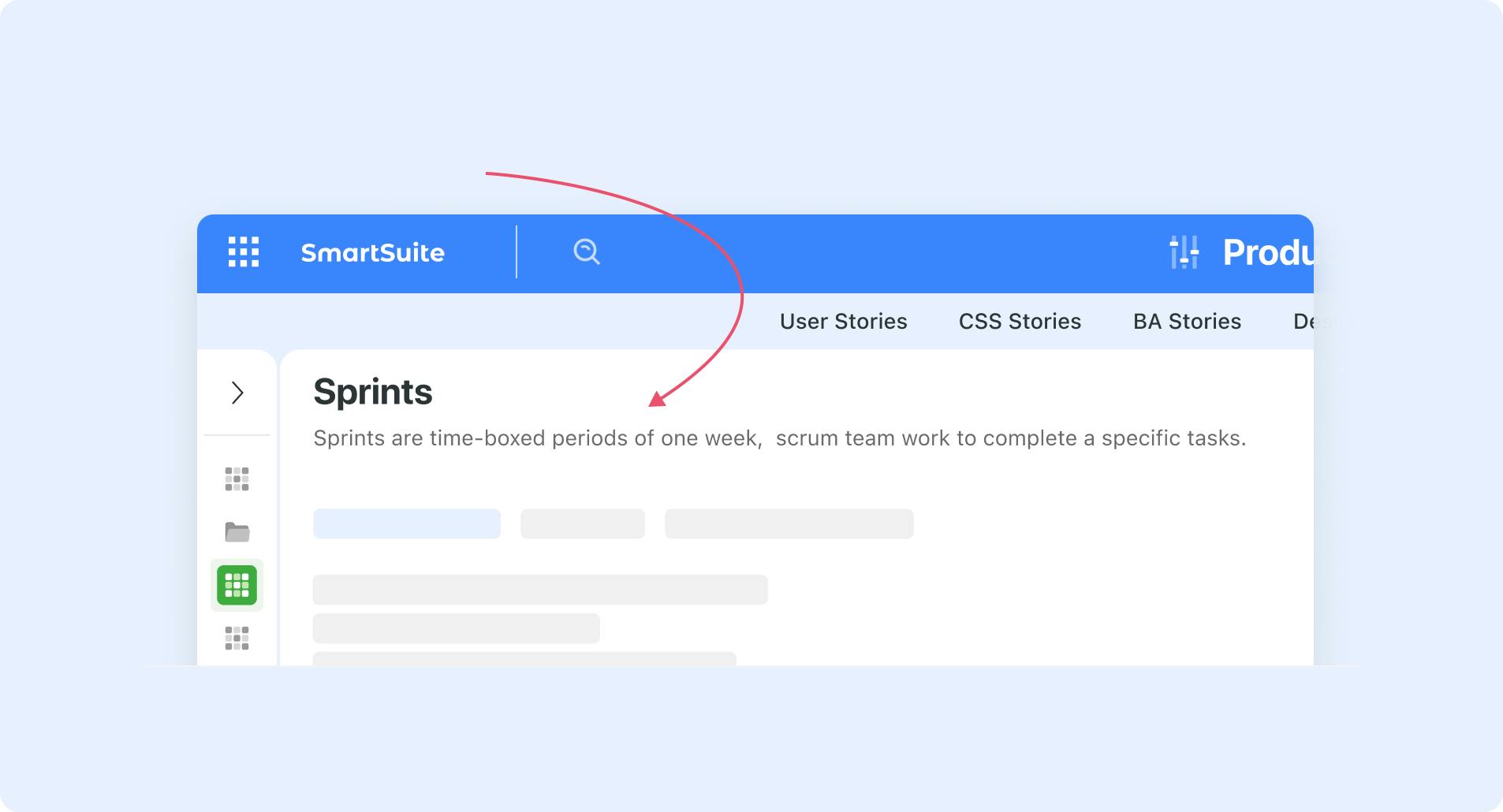Viewport: 1503px width, 812px height.
Task: Click the SmartSuite logo text
Action: [373, 253]
